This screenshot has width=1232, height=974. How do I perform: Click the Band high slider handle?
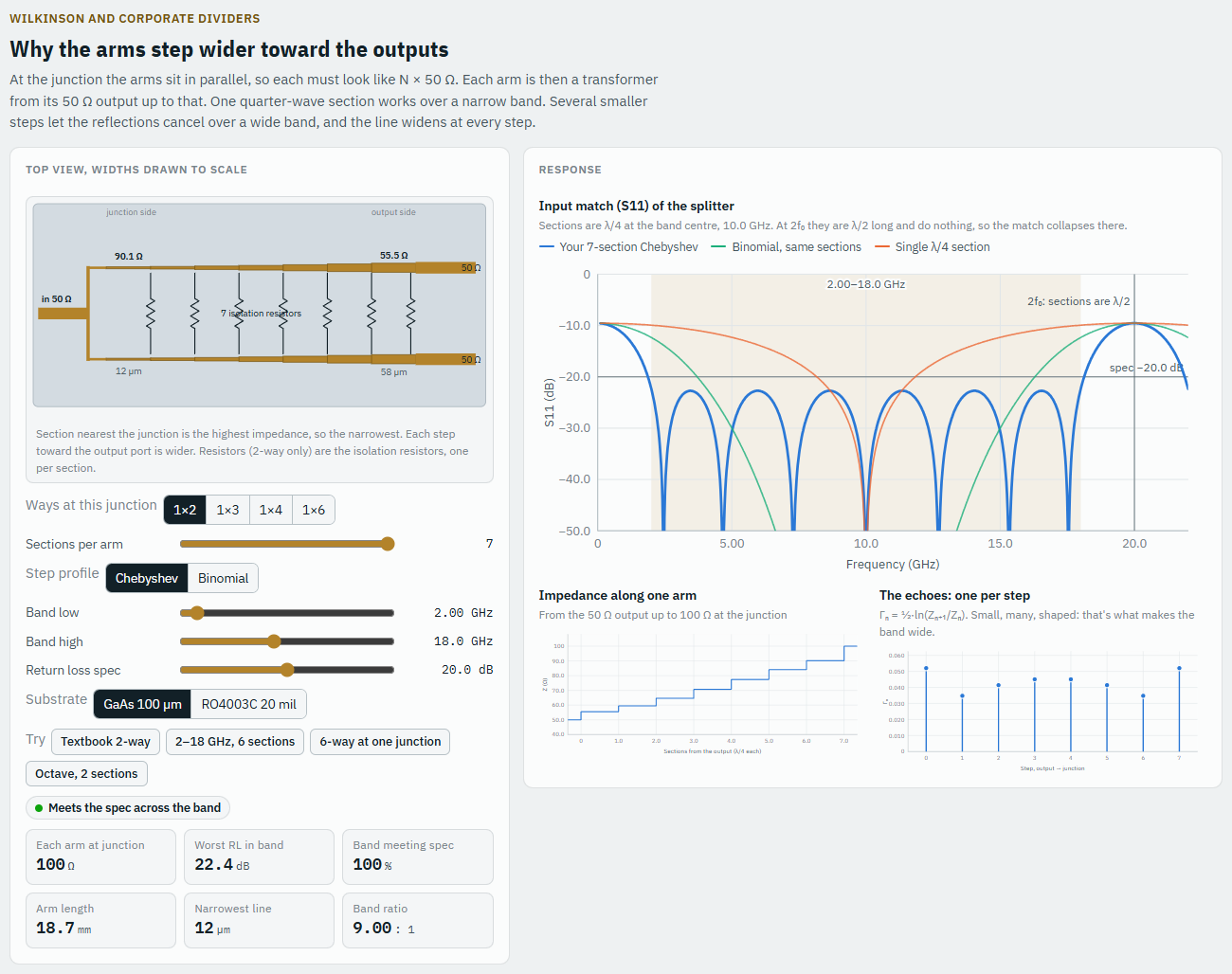274,641
